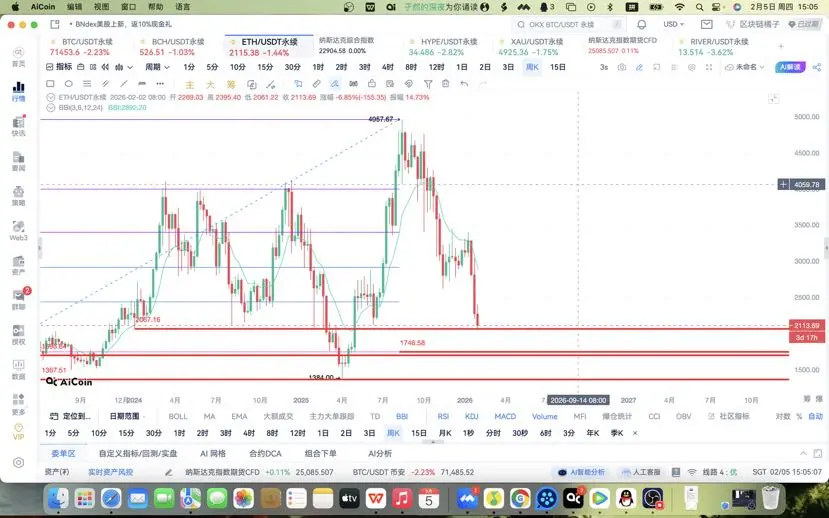Screen dimensions: 829x518
Task: Open the 定位到 jump-to control
Action: coord(70,417)
